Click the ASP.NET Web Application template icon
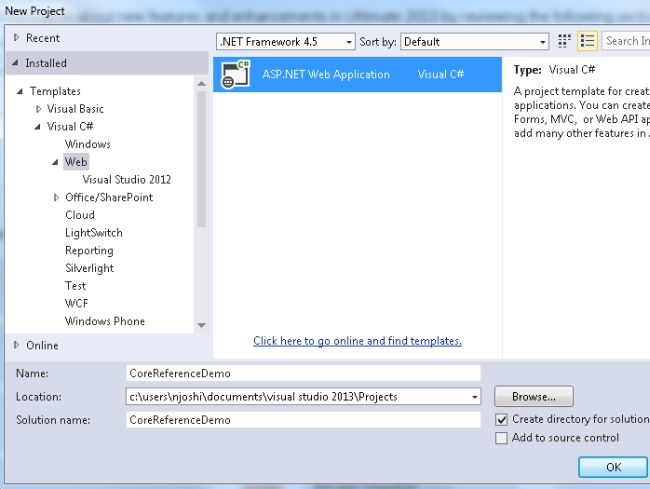This screenshot has width=650, height=489. point(235,74)
